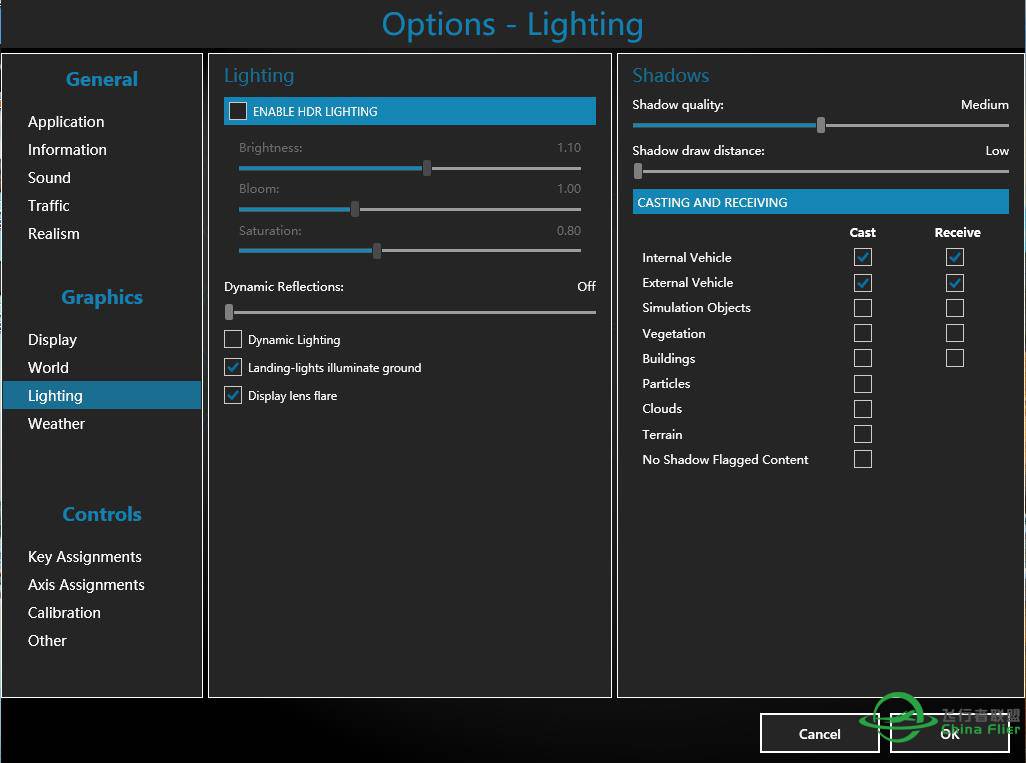Open the Information settings page
The height and width of the screenshot is (763, 1026).
[x=67, y=150]
